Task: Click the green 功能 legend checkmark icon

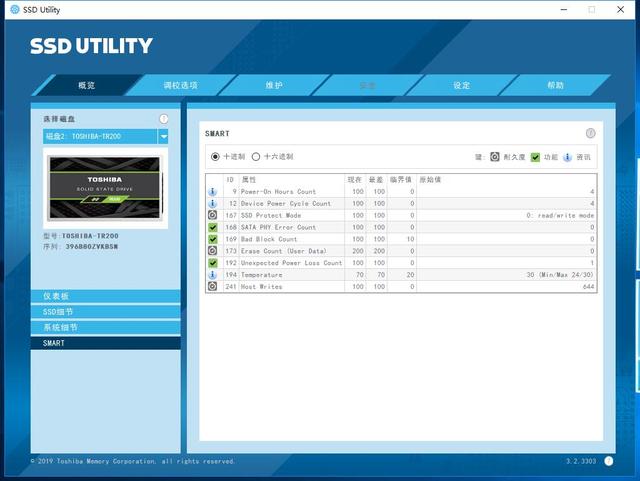Action: [x=535, y=157]
